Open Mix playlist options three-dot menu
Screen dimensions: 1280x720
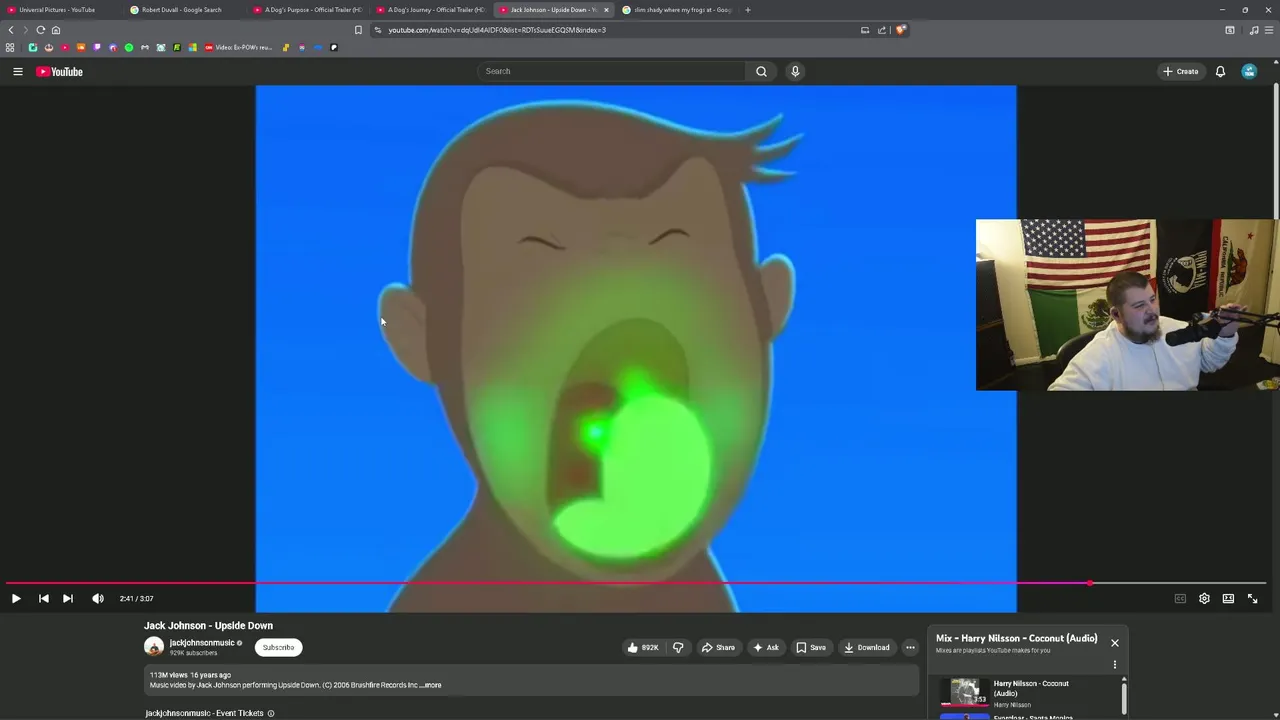pyautogui.click(x=1115, y=665)
